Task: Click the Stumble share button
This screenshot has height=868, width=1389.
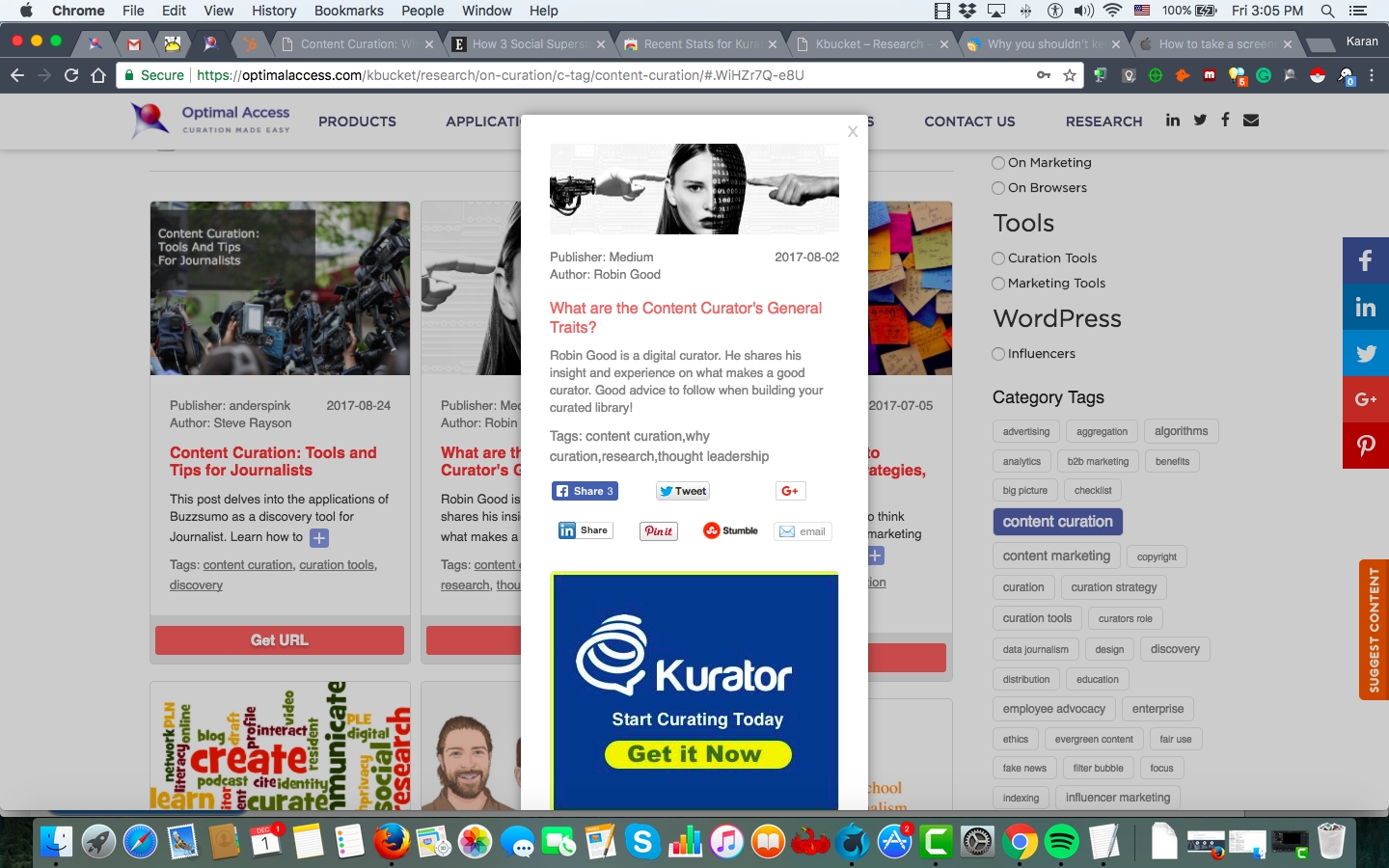Action: click(x=731, y=530)
